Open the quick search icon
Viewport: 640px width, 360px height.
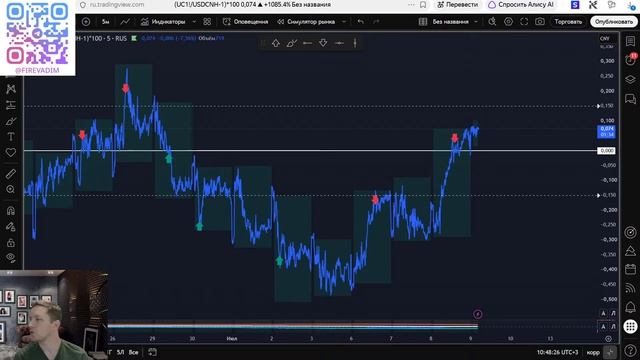tap(492, 22)
